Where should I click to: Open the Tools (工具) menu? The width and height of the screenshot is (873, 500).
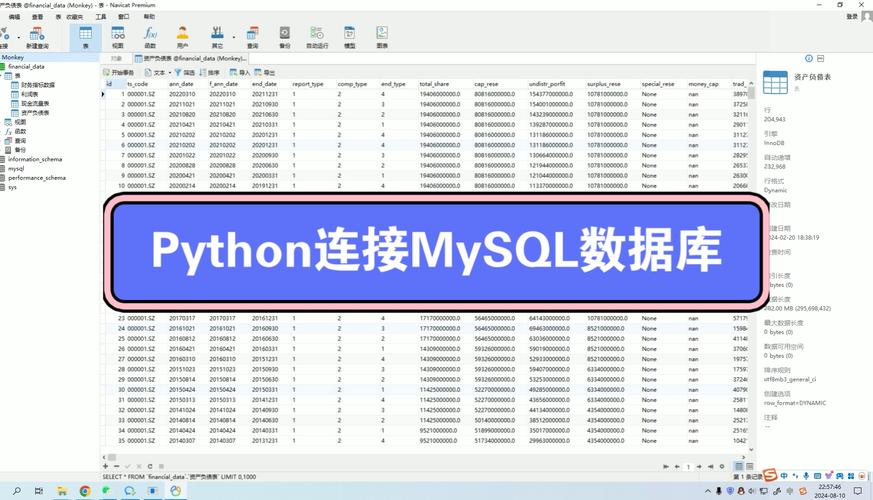101,17
